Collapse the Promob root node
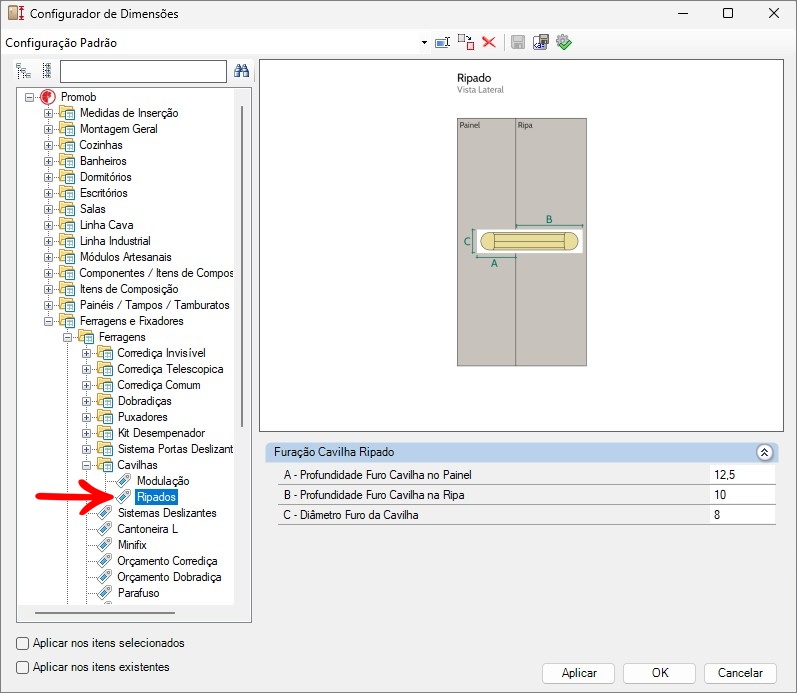Viewport: 797px width, 693px height. [x=29, y=97]
